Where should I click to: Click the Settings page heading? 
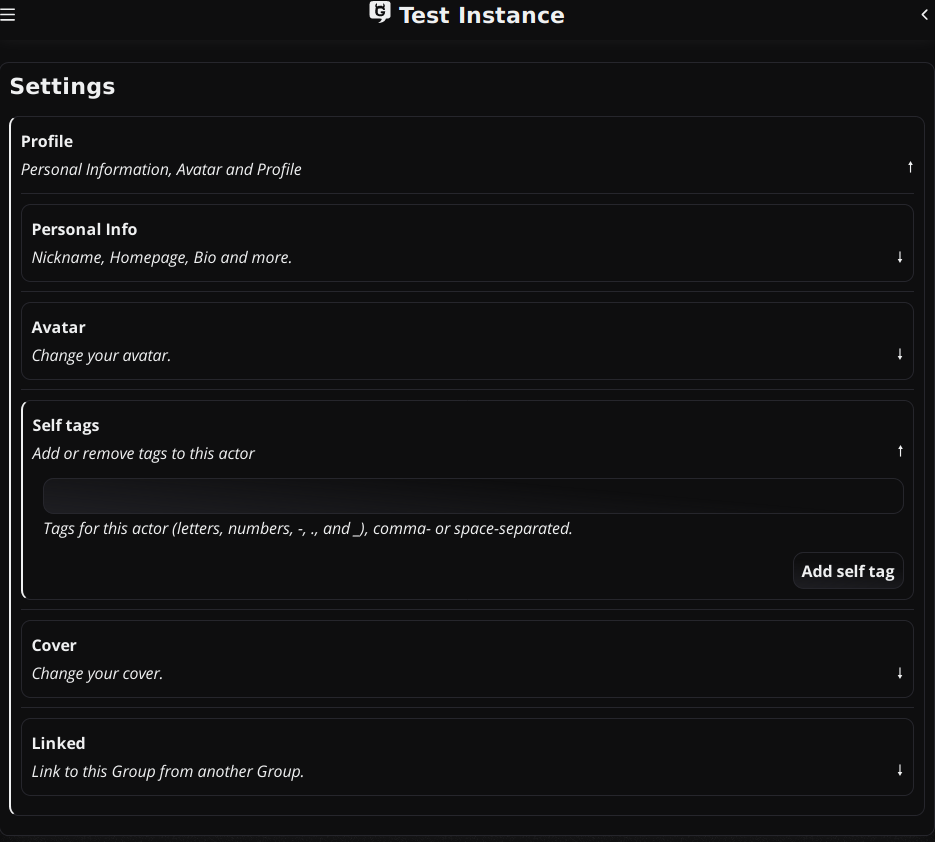63,86
